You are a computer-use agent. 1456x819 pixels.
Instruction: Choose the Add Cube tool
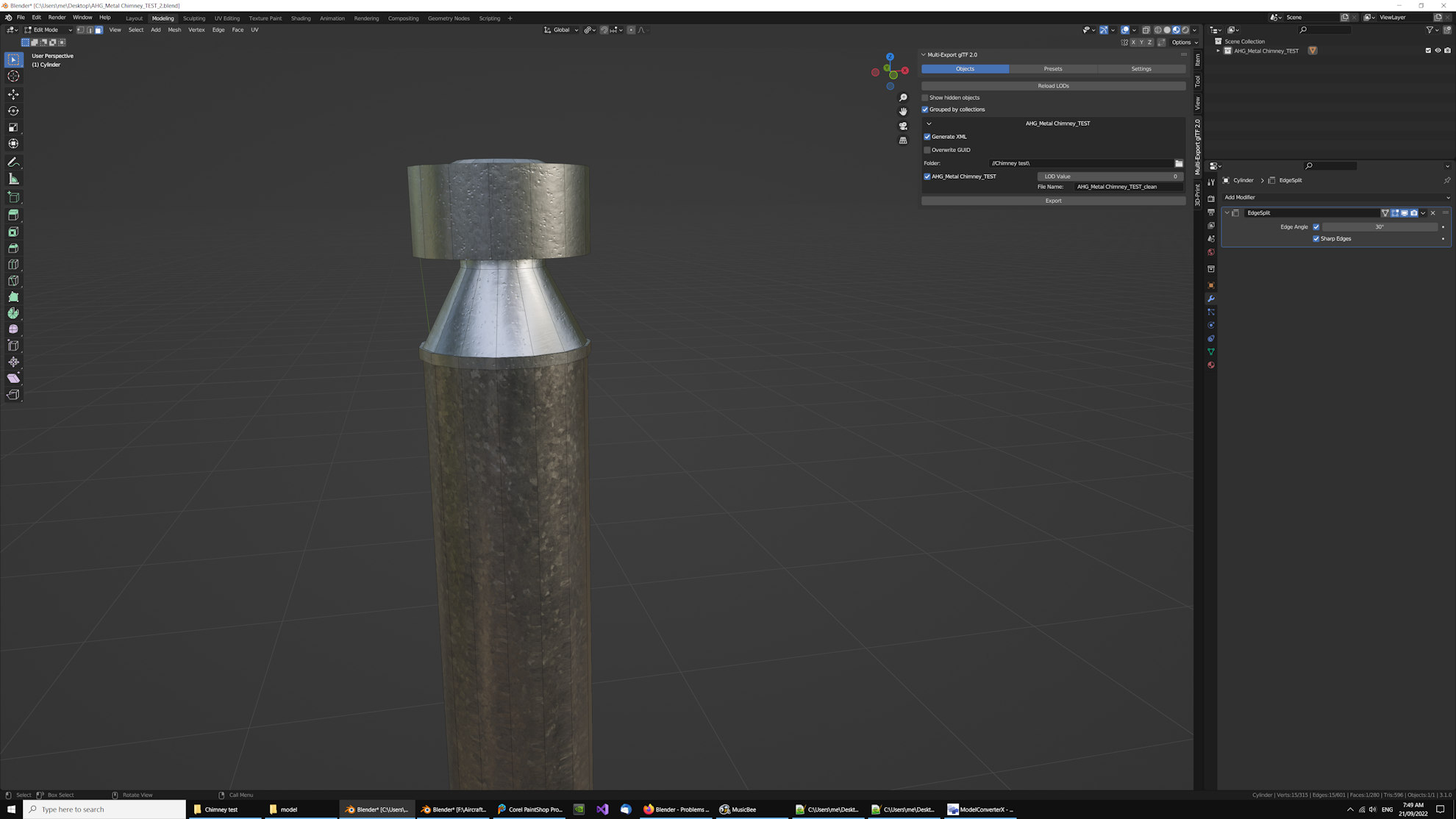13,197
